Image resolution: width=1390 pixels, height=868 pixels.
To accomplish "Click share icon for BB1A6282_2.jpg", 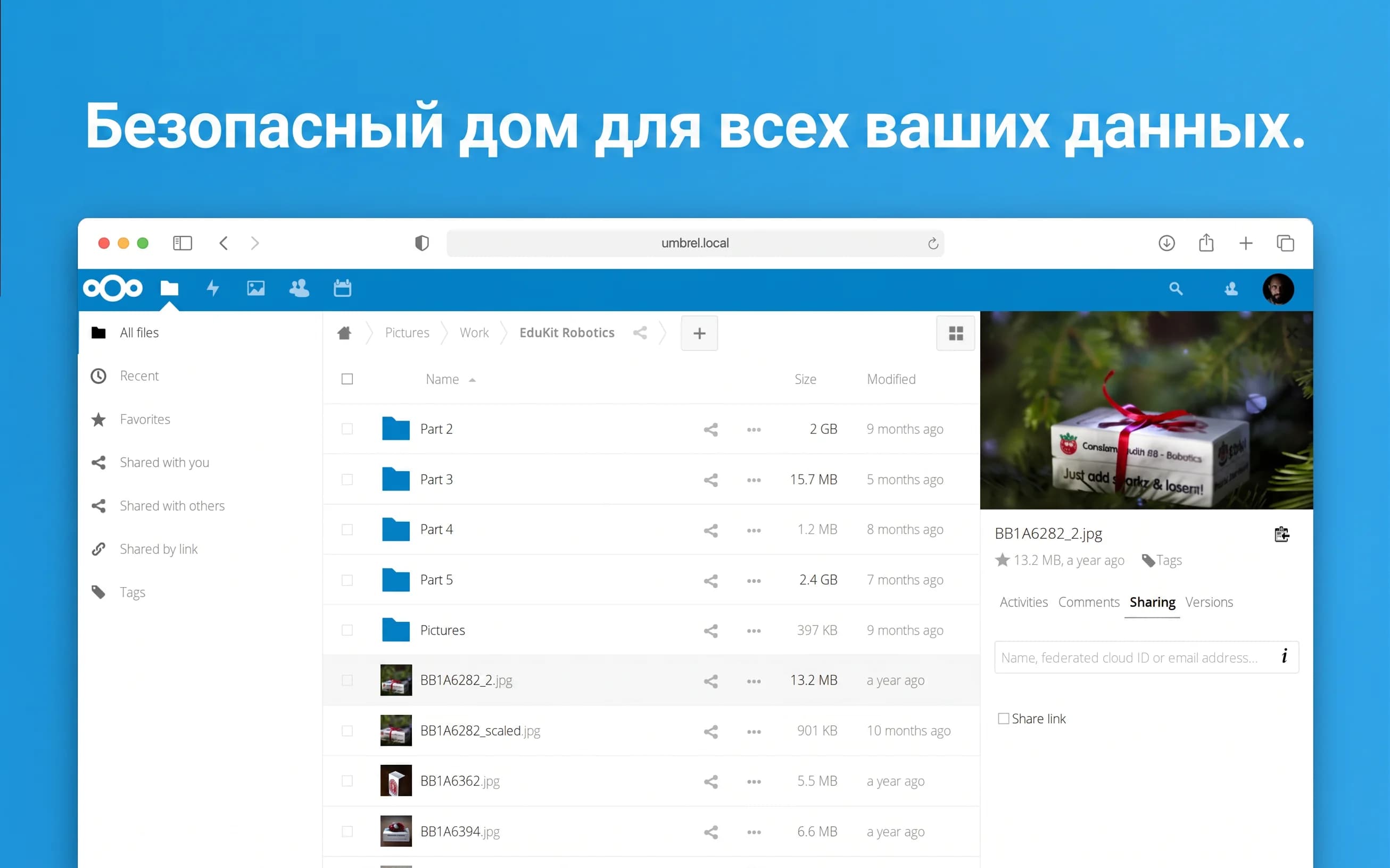I will pos(711,681).
